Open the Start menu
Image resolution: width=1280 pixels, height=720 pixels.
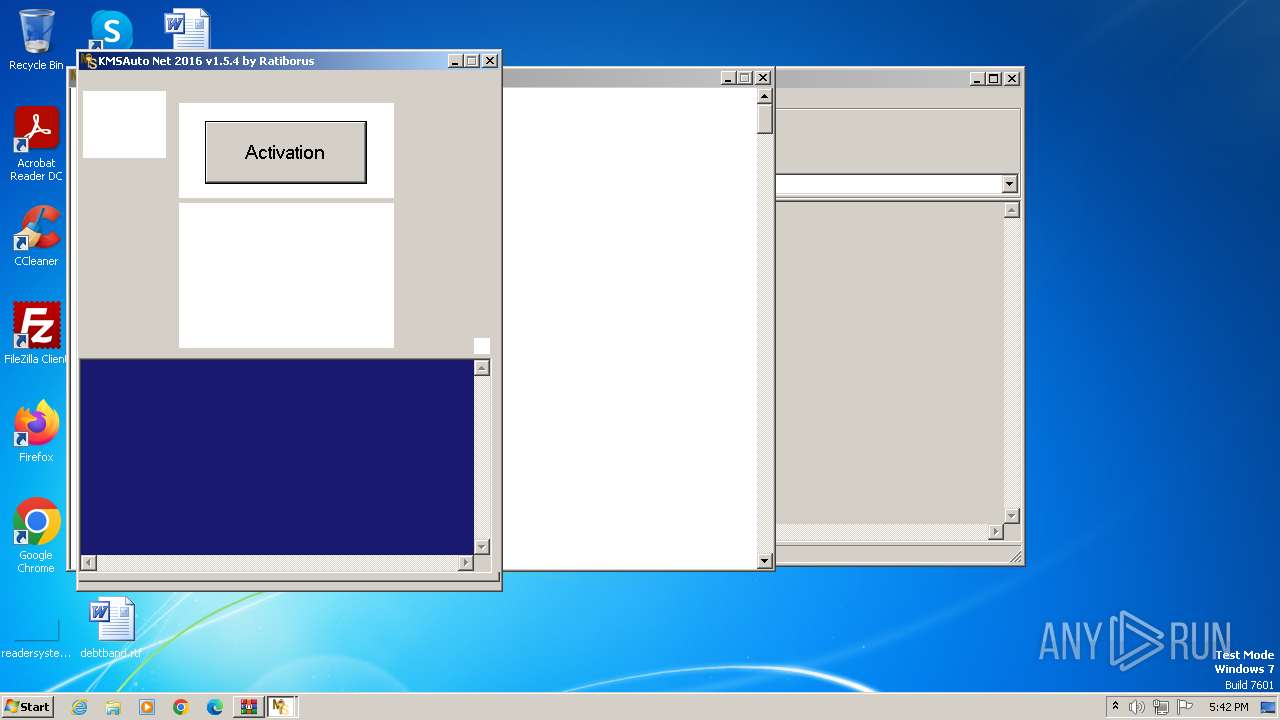[27, 707]
